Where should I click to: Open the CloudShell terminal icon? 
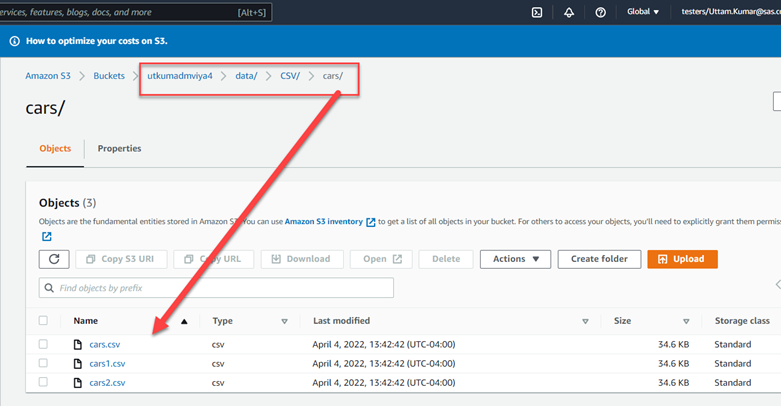[x=537, y=12]
